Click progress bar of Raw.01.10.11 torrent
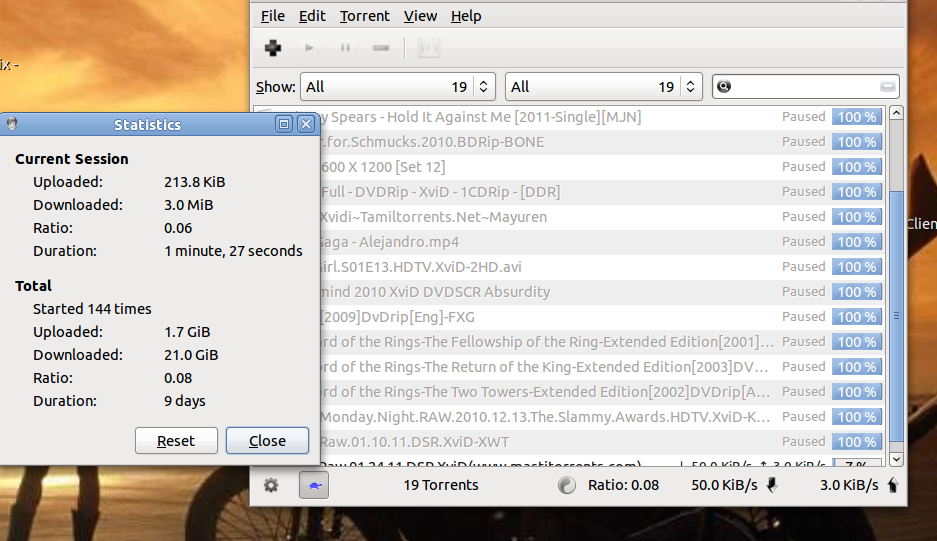Viewport: 937px width, 541px height. pyautogui.click(x=857, y=442)
